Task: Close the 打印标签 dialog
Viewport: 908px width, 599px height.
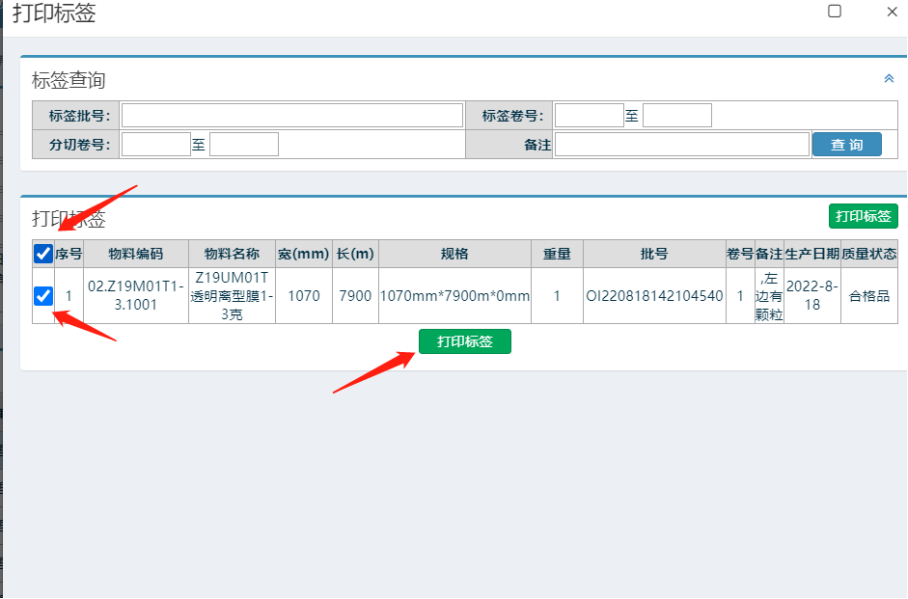Action: tap(892, 11)
